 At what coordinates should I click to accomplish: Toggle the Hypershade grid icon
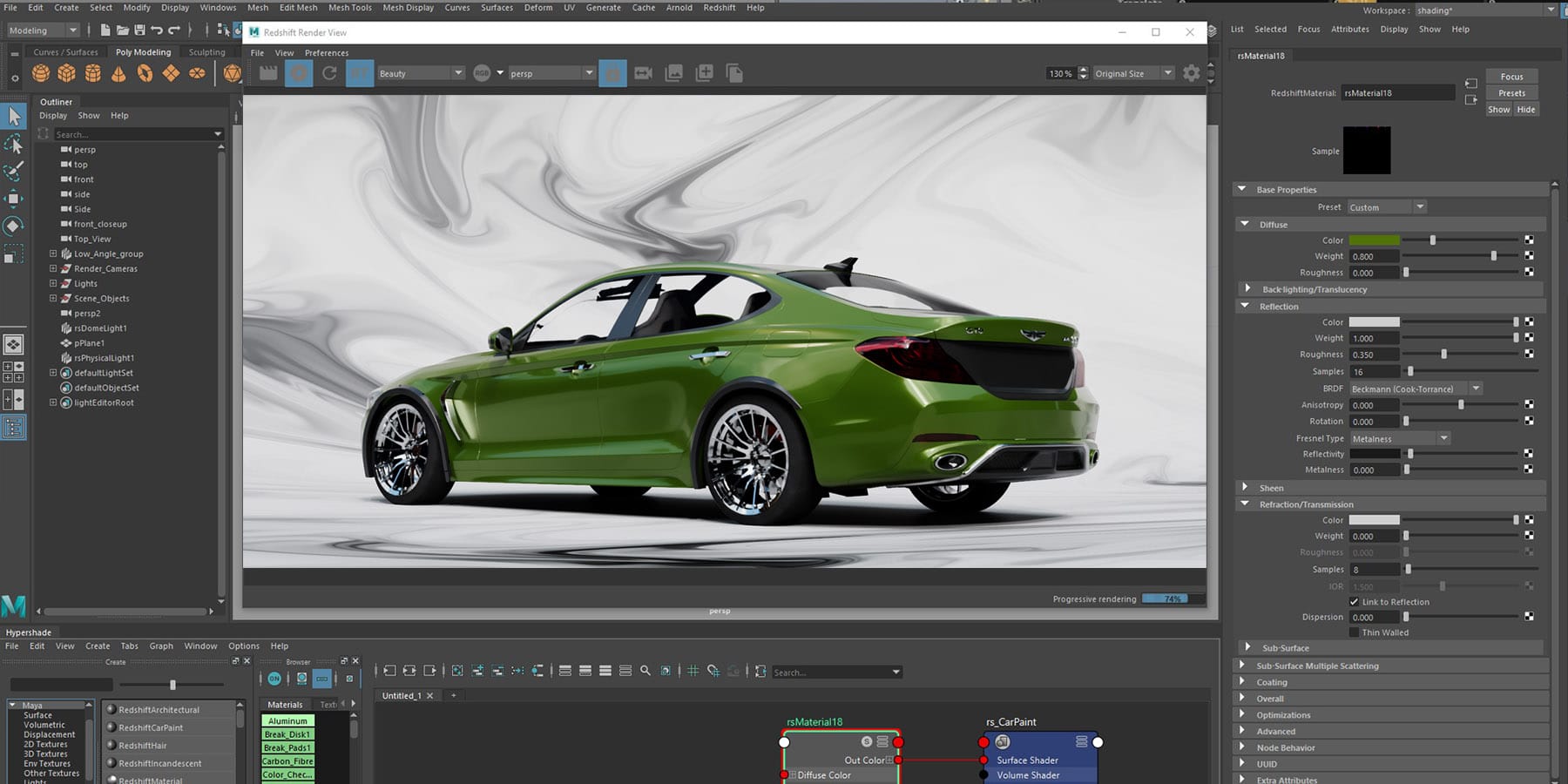click(x=693, y=671)
